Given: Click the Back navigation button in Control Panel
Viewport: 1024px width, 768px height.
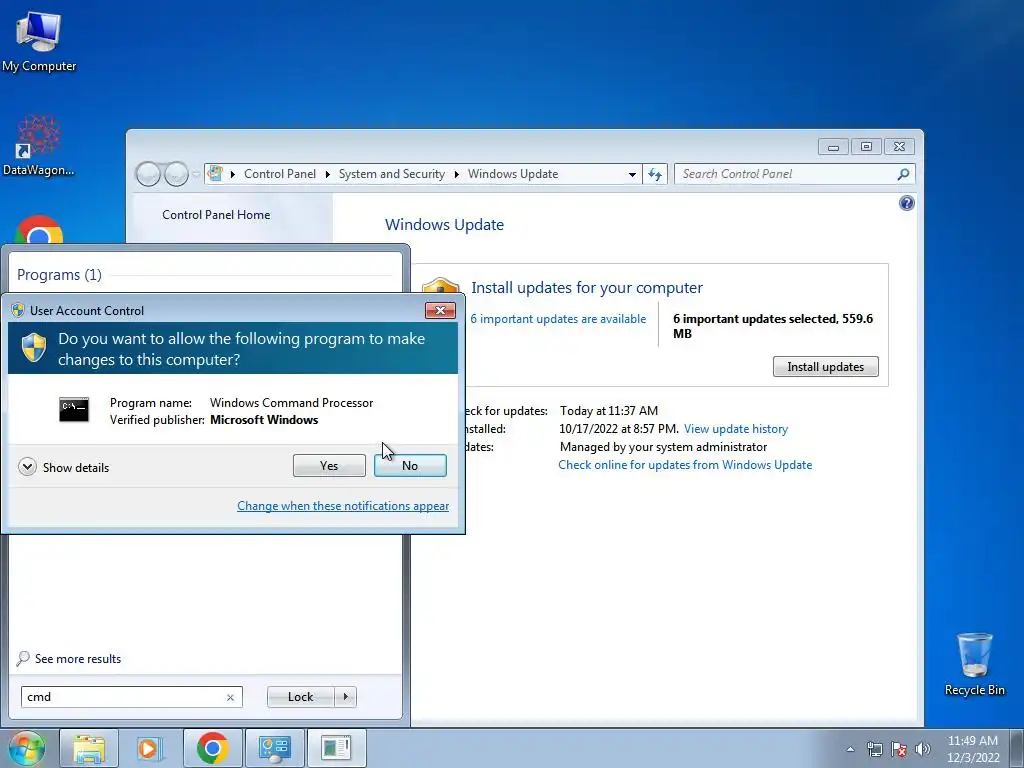Looking at the screenshot, I should point(148,174).
